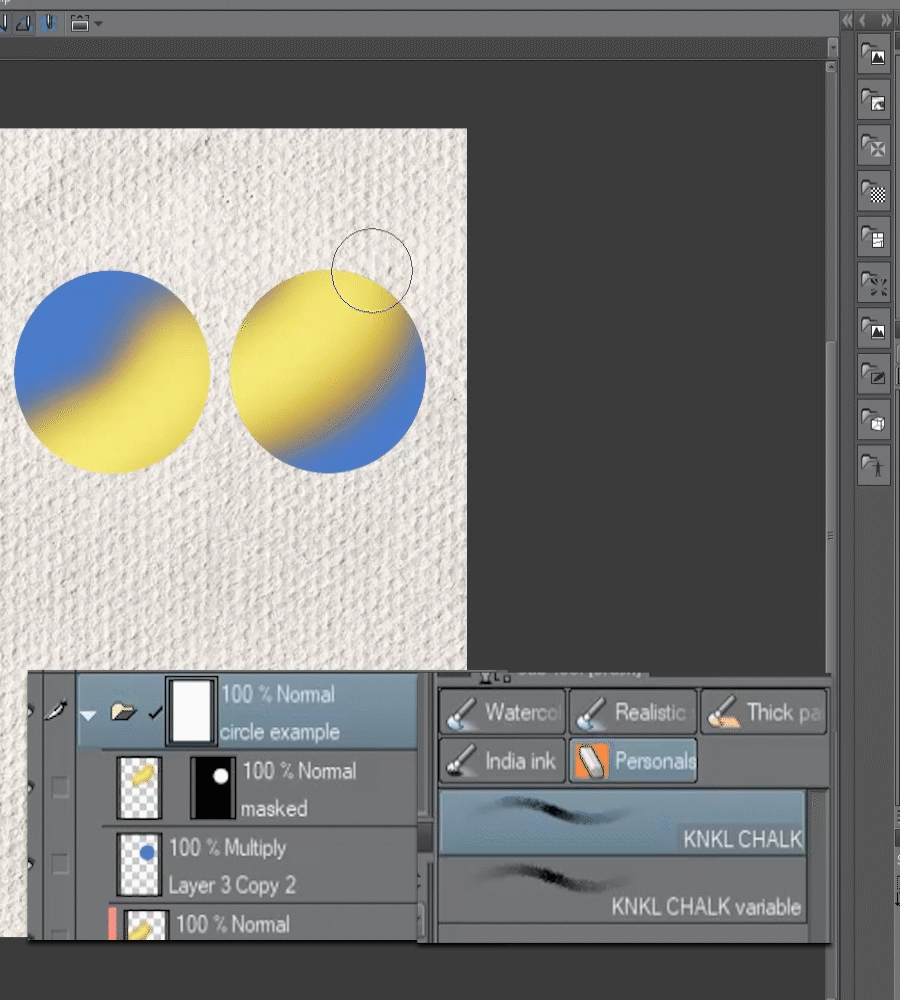Open the material folder with 3D cube icon
Viewport: 900px width, 1000px height.
point(874,422)
